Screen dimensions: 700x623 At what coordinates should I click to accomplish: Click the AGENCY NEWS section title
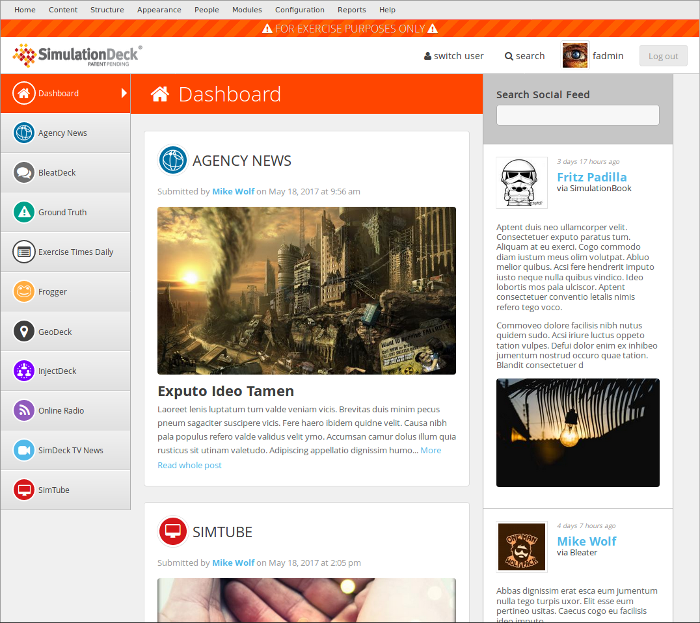click(x=242, y=161)
